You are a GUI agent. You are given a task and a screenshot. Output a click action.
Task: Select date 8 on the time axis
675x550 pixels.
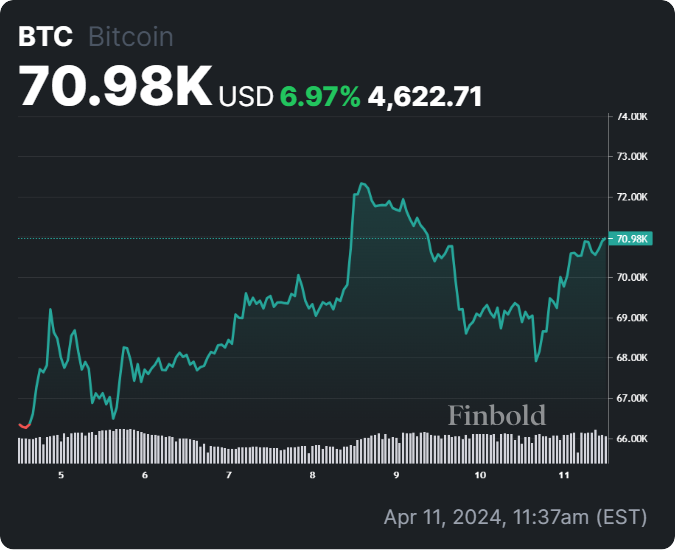[313, 475]
